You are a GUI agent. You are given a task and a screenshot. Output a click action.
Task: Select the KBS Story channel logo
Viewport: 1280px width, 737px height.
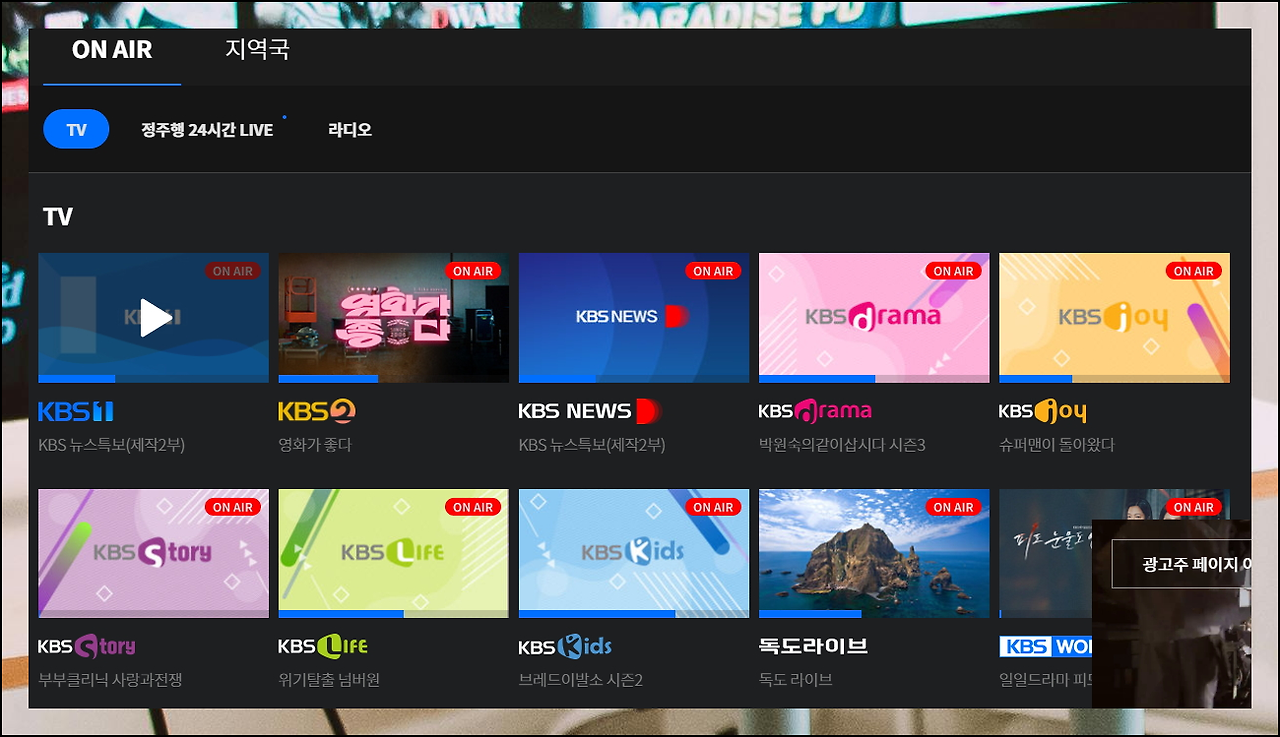(x=87, y=647)
